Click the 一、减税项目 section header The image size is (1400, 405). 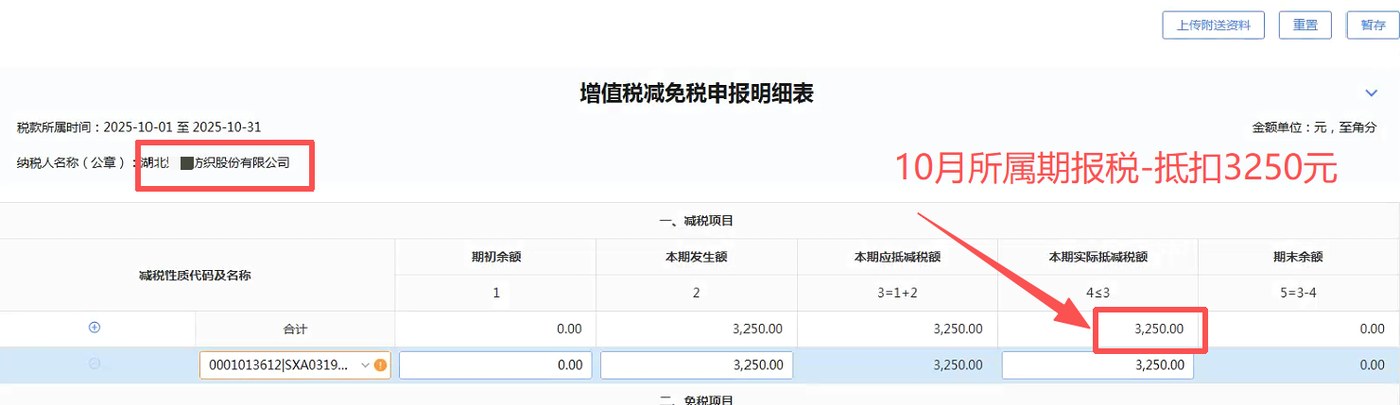(x=697, y=220)
